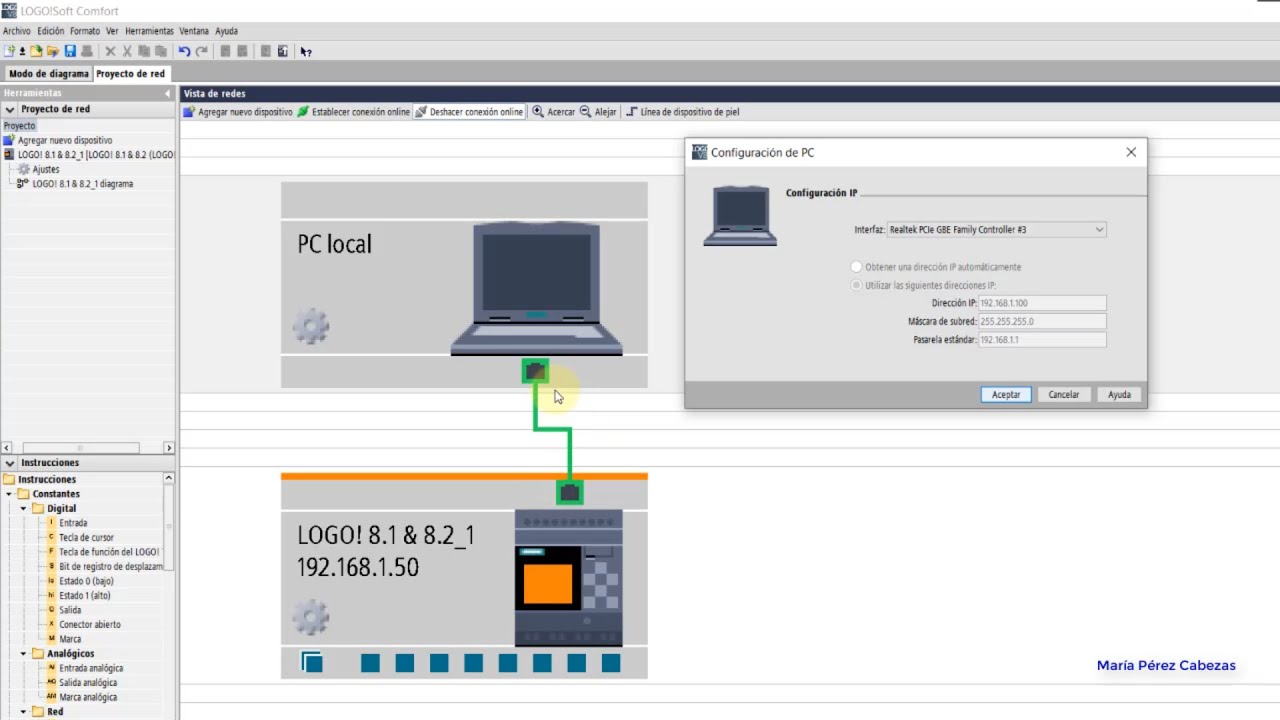Click Agregar nuevo dispositivo toolbar button

click(238, 112)
